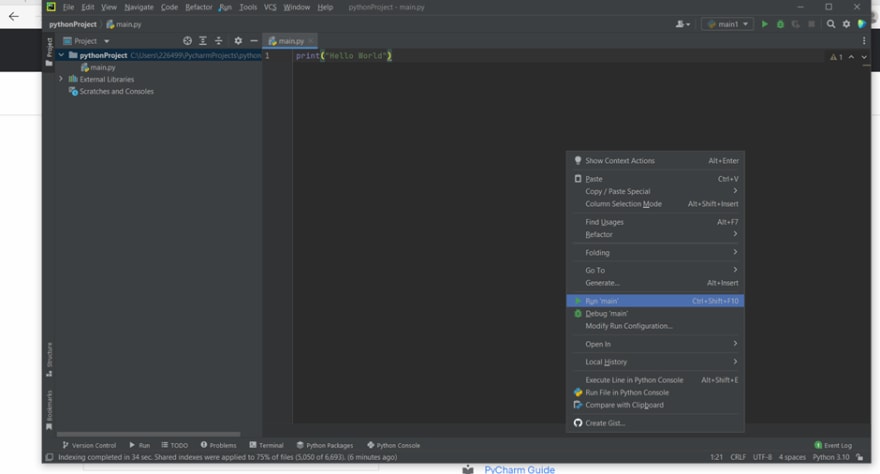Image resolution: width=880 pixels, height=474 pixels.
Task: Open the main1 run configuration dropdown
Action: click(727, 24)
